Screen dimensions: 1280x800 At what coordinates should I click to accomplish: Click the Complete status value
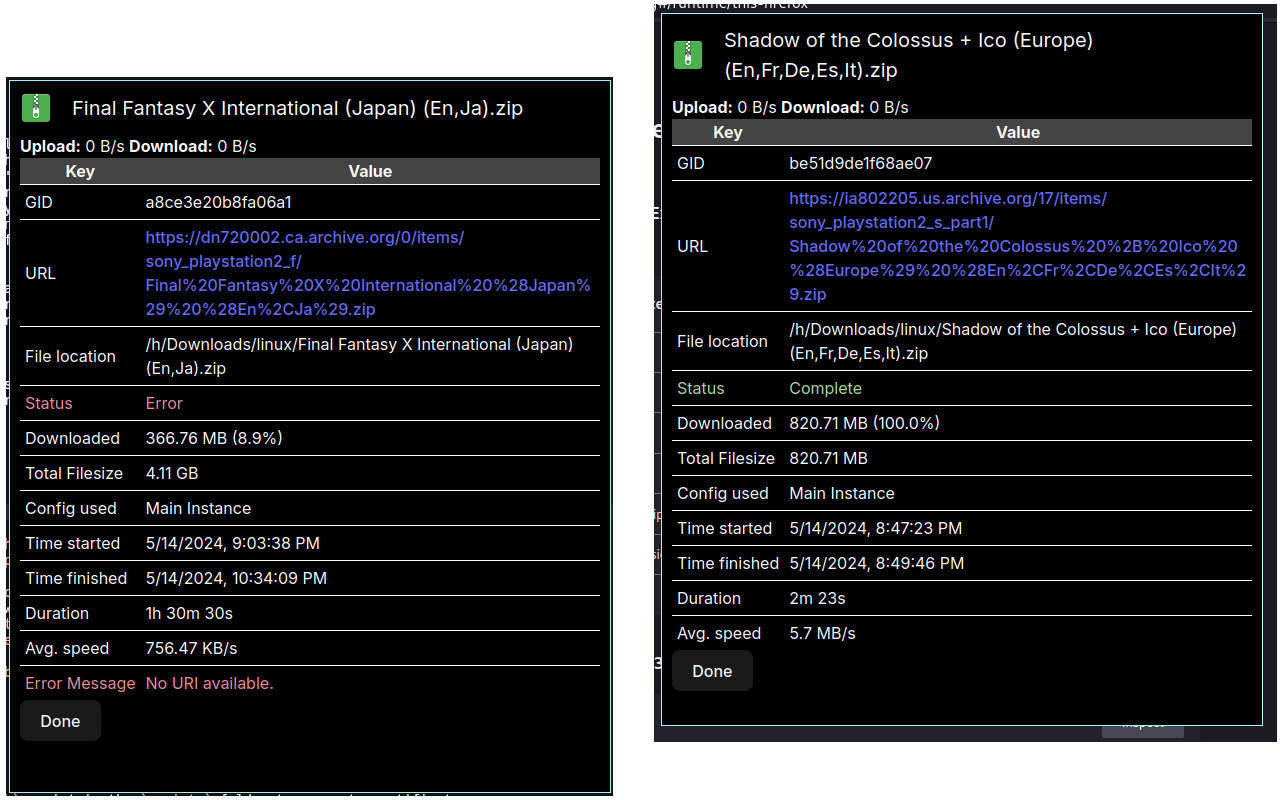pyautogui.click(x=825, y=388)
